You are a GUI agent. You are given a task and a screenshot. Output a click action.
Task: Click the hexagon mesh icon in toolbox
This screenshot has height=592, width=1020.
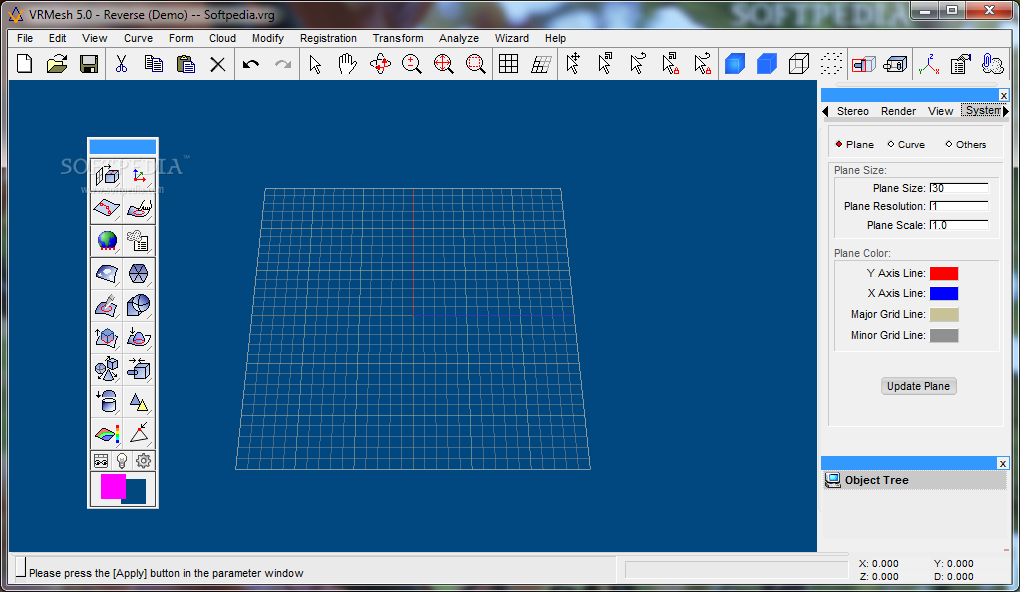[138, 273]
